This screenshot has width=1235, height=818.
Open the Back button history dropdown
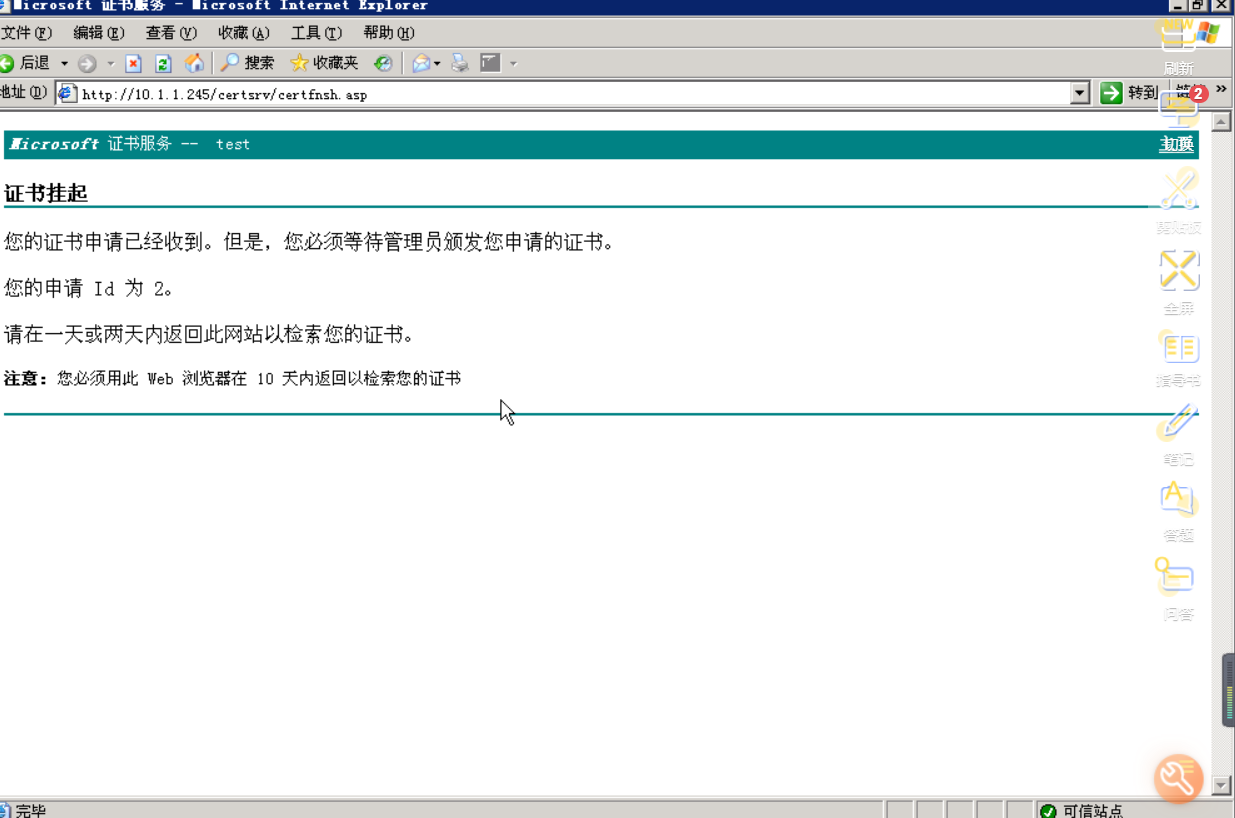coord(64,63)
